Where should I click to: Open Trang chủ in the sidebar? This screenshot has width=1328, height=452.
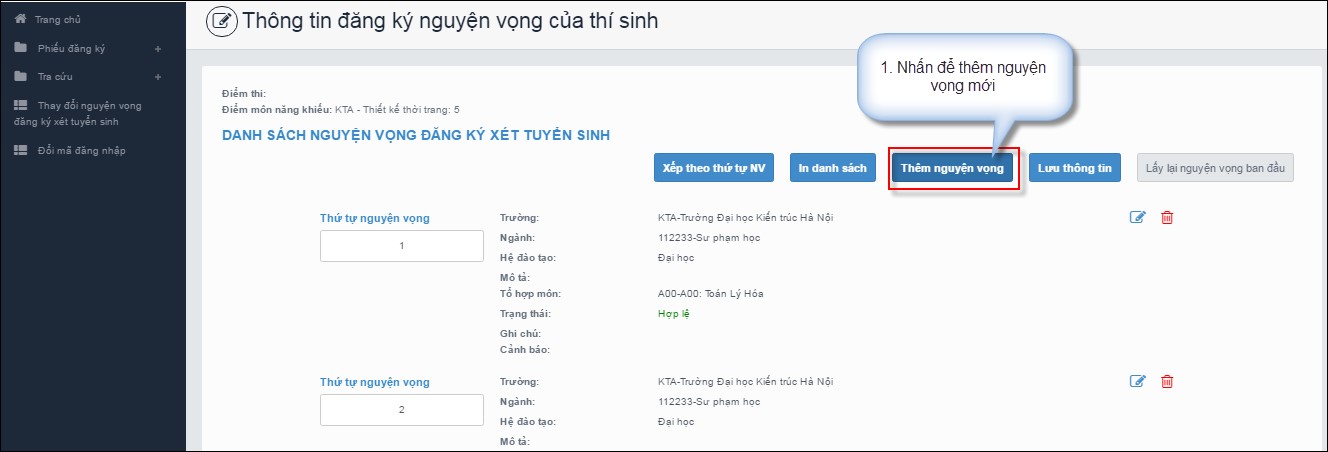tap(57, 19)
